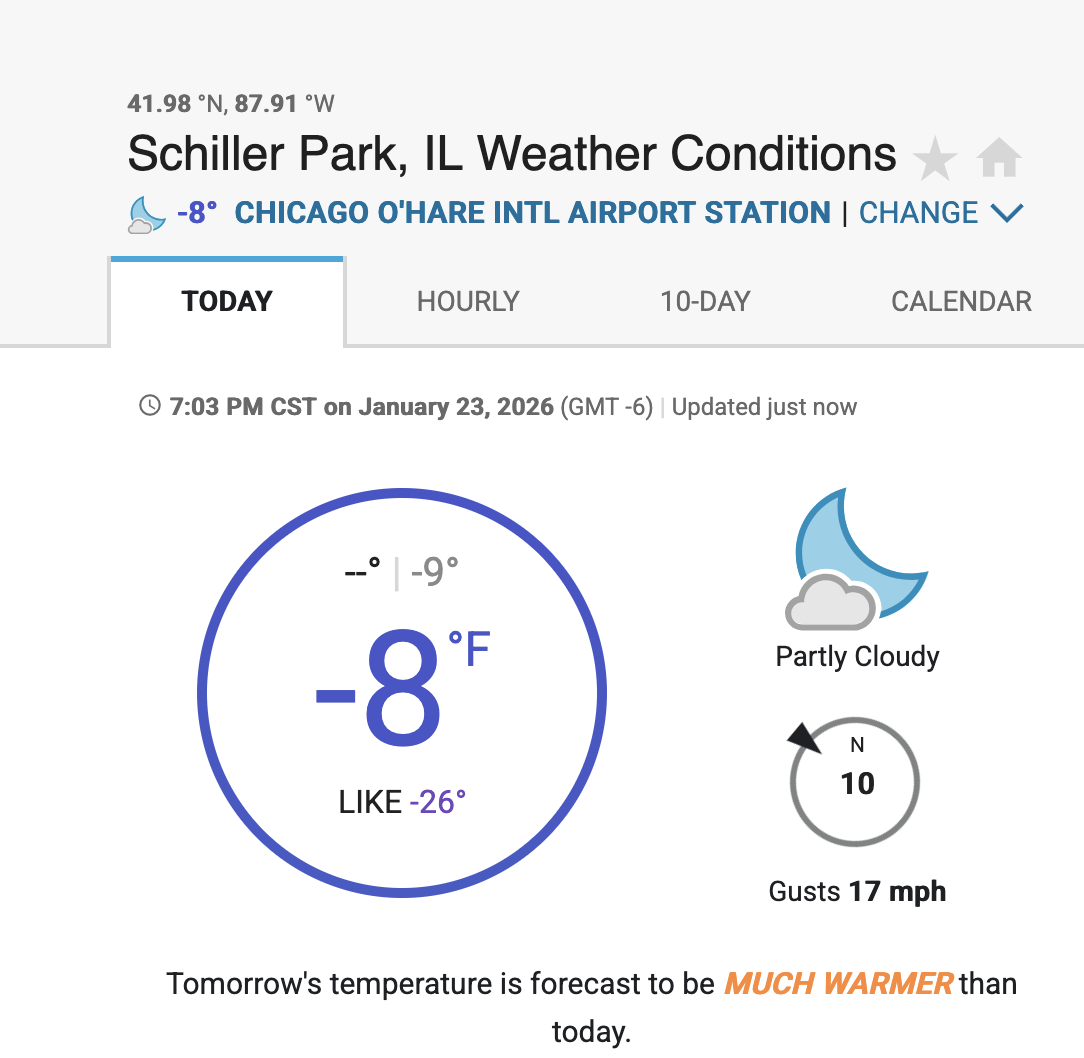Click the home icon beside the title
Image resolution: width=1084 pixels, height=1058 pixels.
tap(999, 159)
